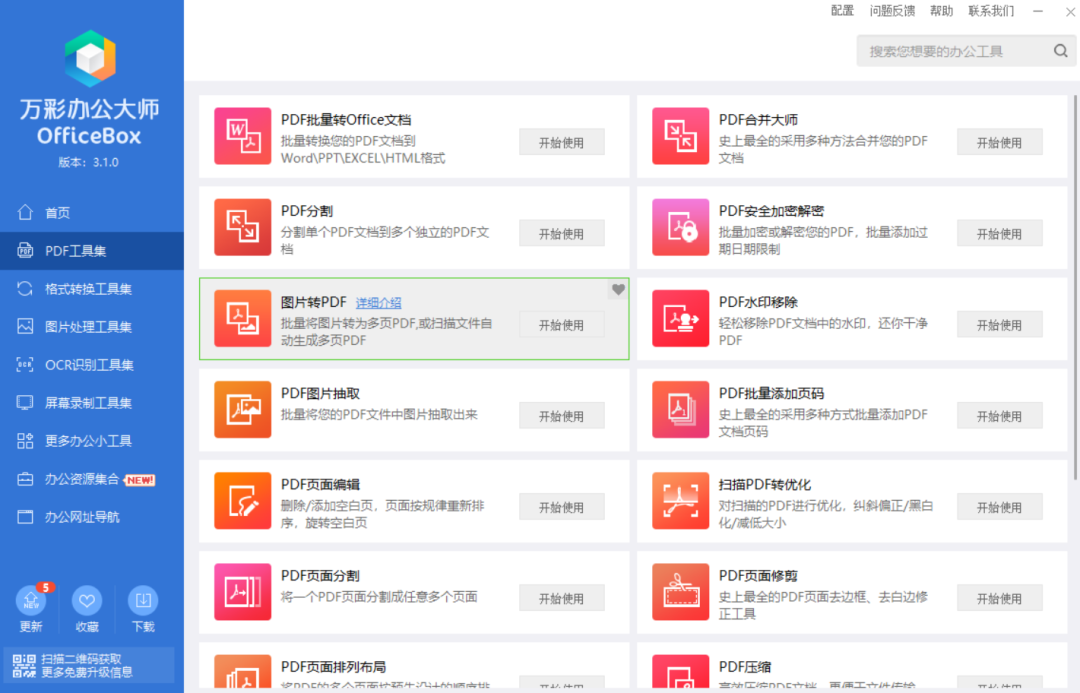
Task: Open the 配置 settings menu
Action: click(842, 10)
